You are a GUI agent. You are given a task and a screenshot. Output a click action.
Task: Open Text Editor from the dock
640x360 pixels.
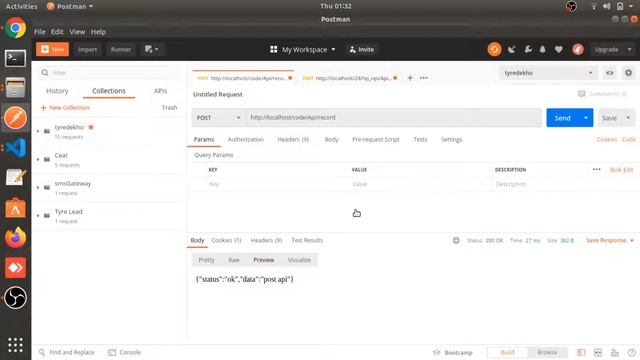tap(16, 178)
